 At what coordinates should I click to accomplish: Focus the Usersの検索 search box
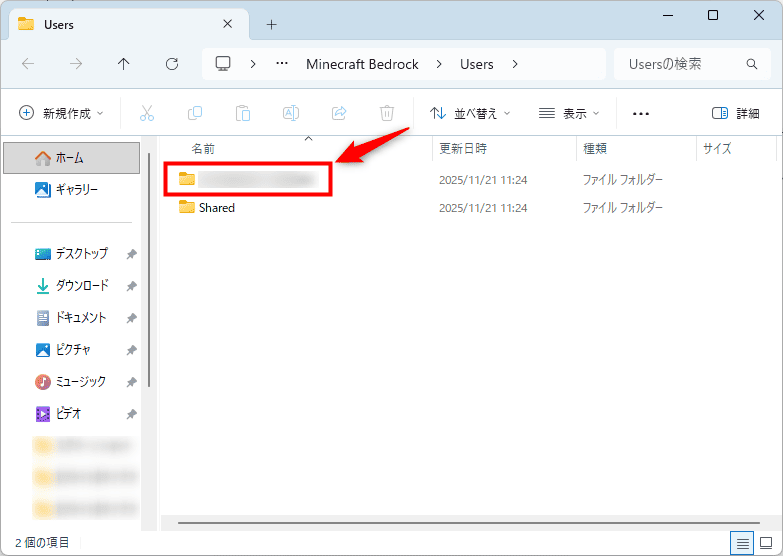692,64
